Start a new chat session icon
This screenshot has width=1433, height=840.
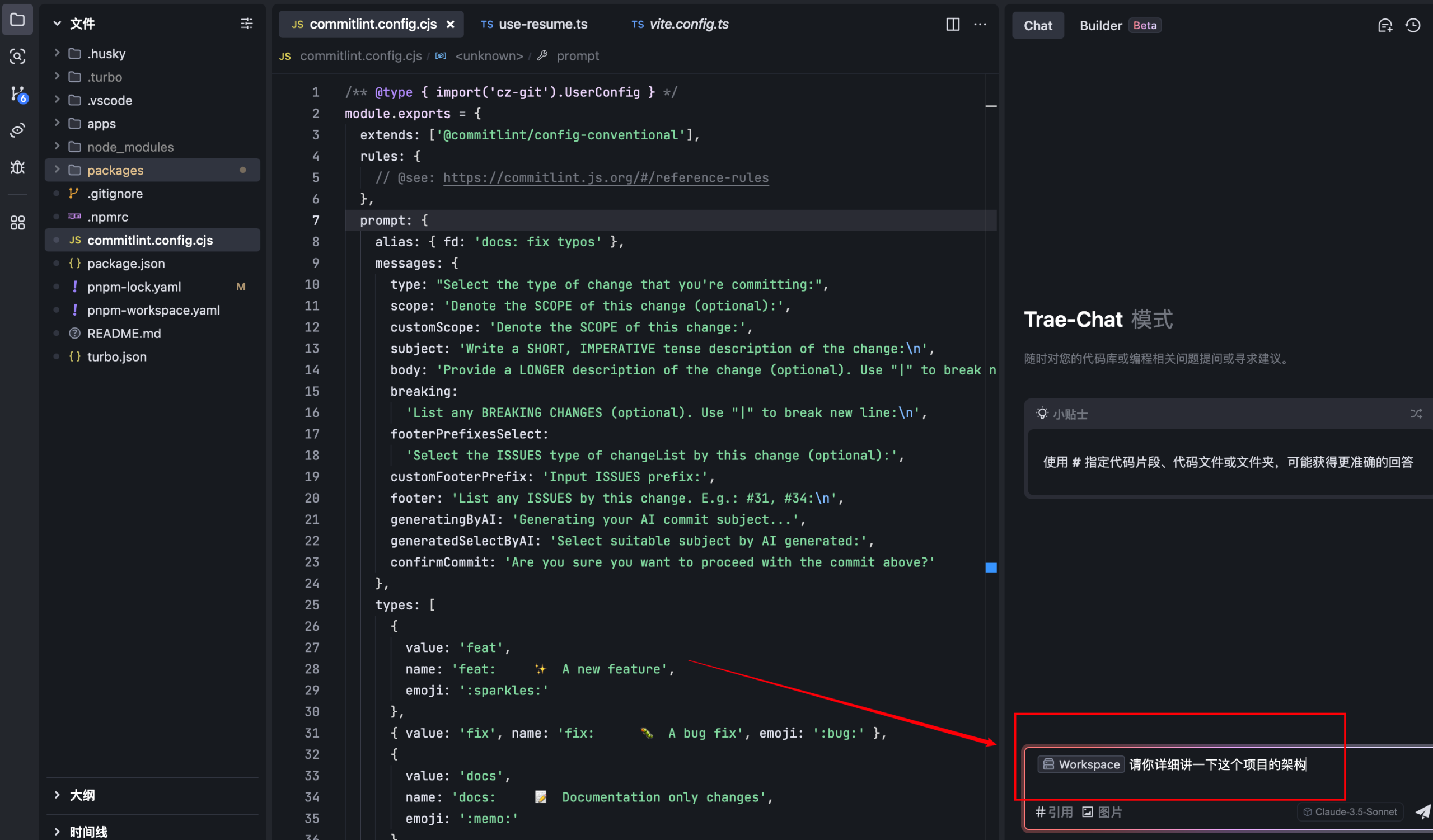point(1385,26)
